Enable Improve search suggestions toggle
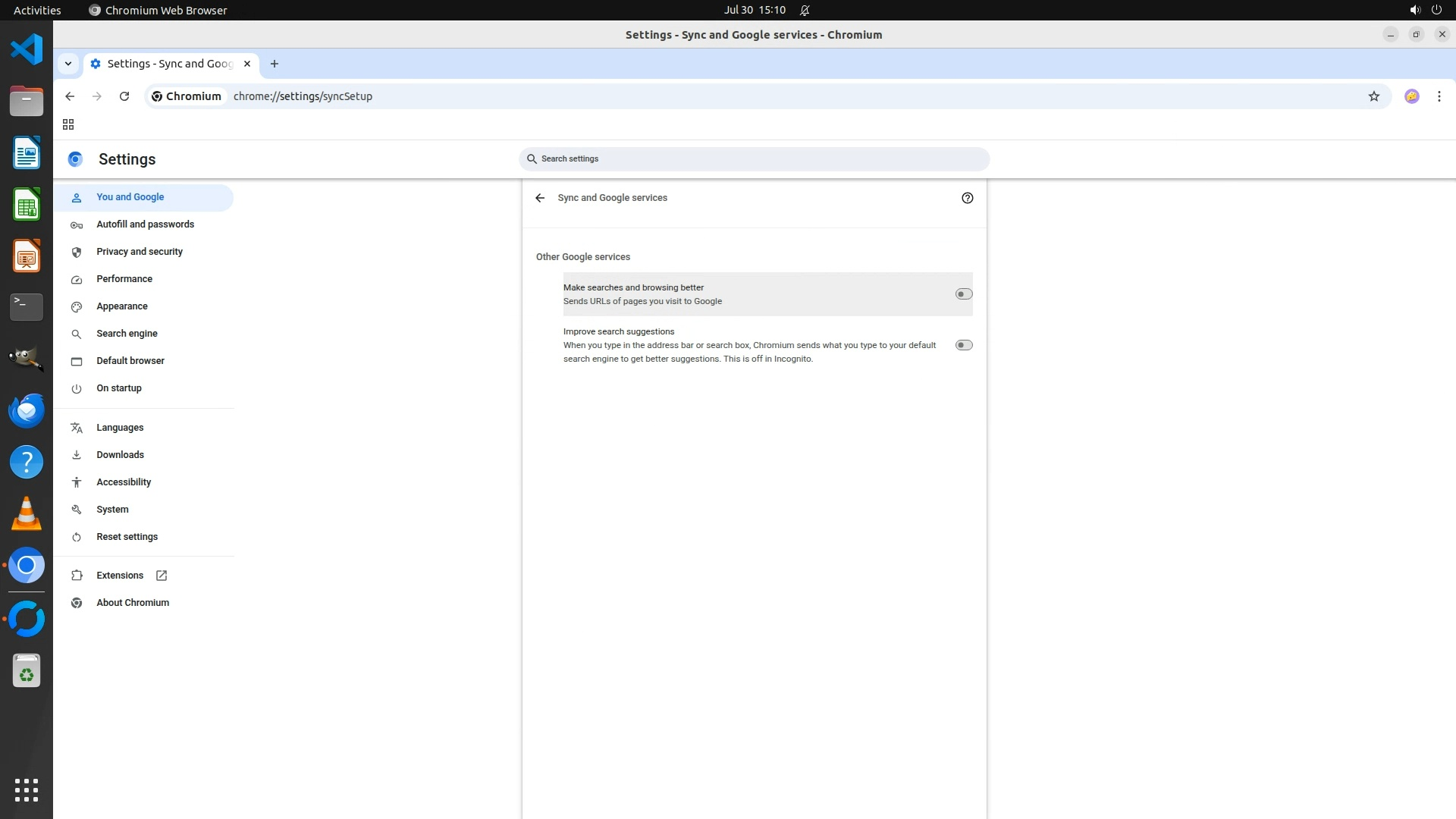Image resolution: width=1456 pixels, height=819 pixels. pos(963,345)
